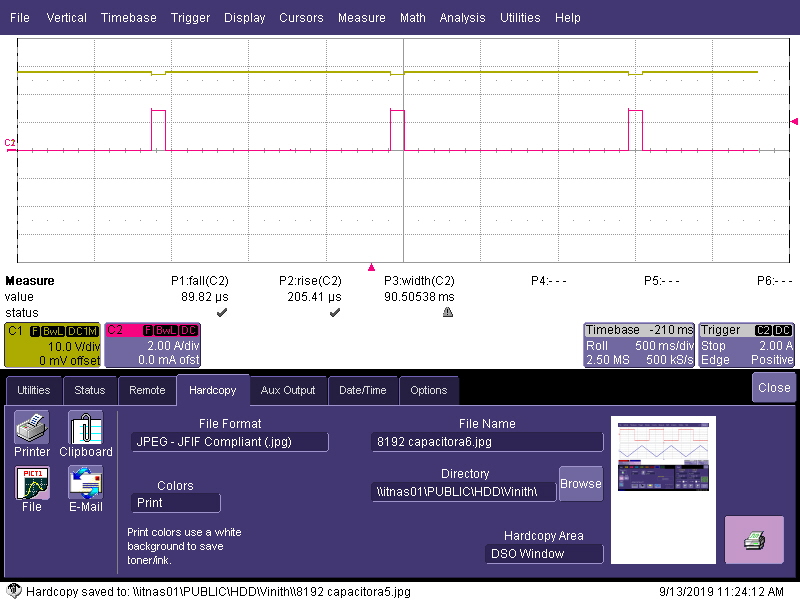The image size is (800, 600).
Task: Click the status bar info icon
Action: pos(14,591)
